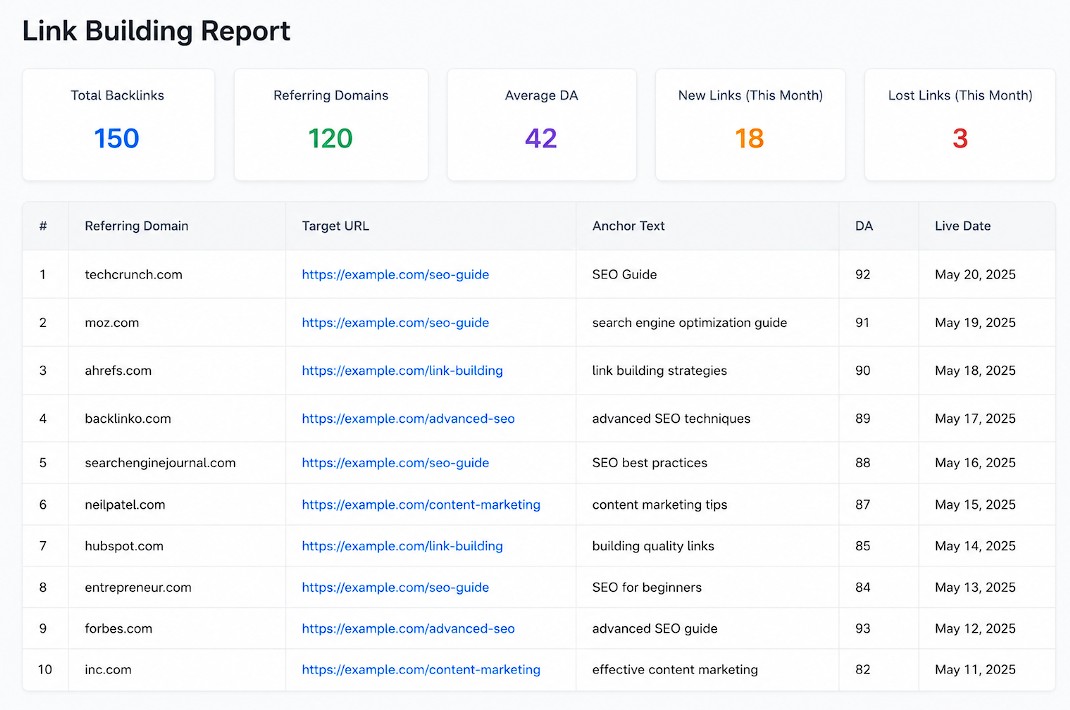Open the content-marketing link in the inc.com row
This screenshot has width=1070, height=710.
coord(421,670)
